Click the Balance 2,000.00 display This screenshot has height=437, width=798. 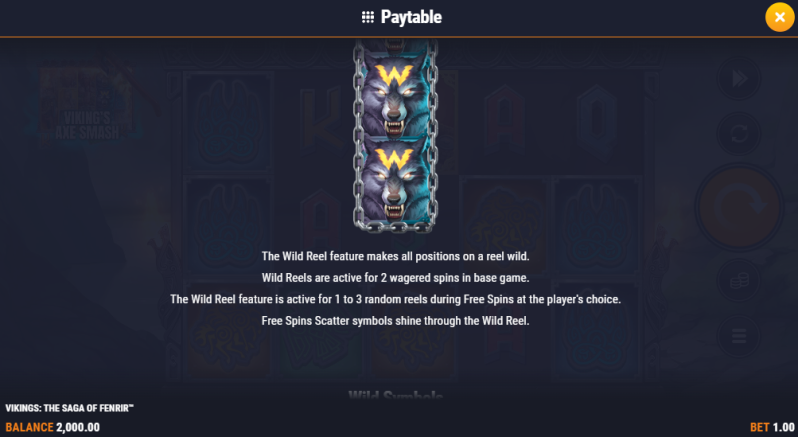coord(52,427)
